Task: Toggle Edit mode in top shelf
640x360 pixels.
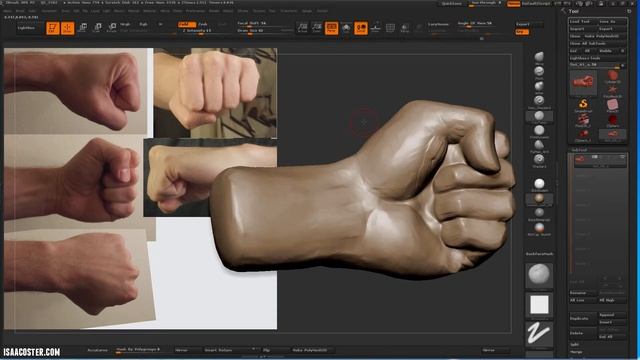Action: click(53, 28)
